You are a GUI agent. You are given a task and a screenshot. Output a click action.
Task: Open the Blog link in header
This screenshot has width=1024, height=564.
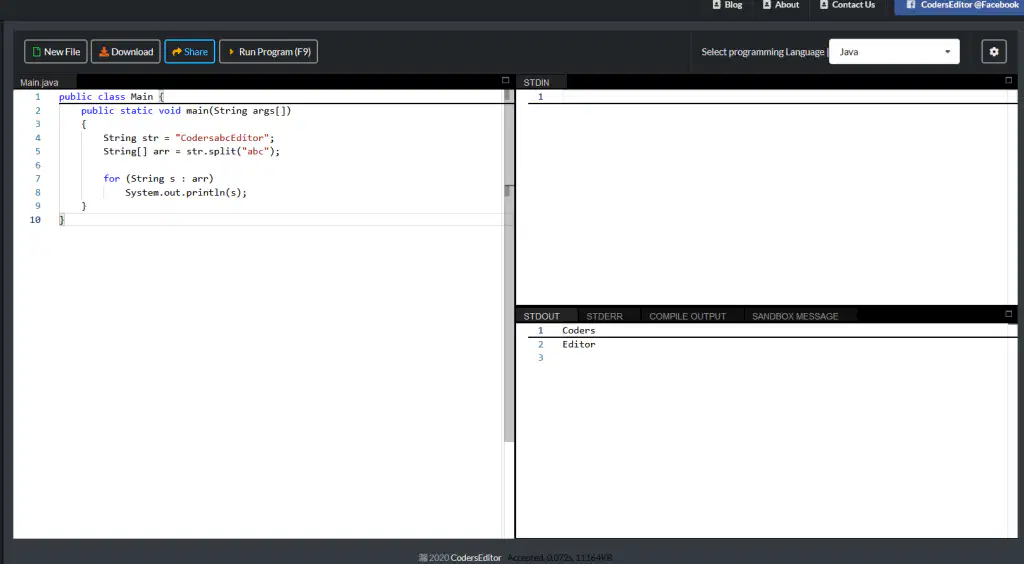pos(727,5)
